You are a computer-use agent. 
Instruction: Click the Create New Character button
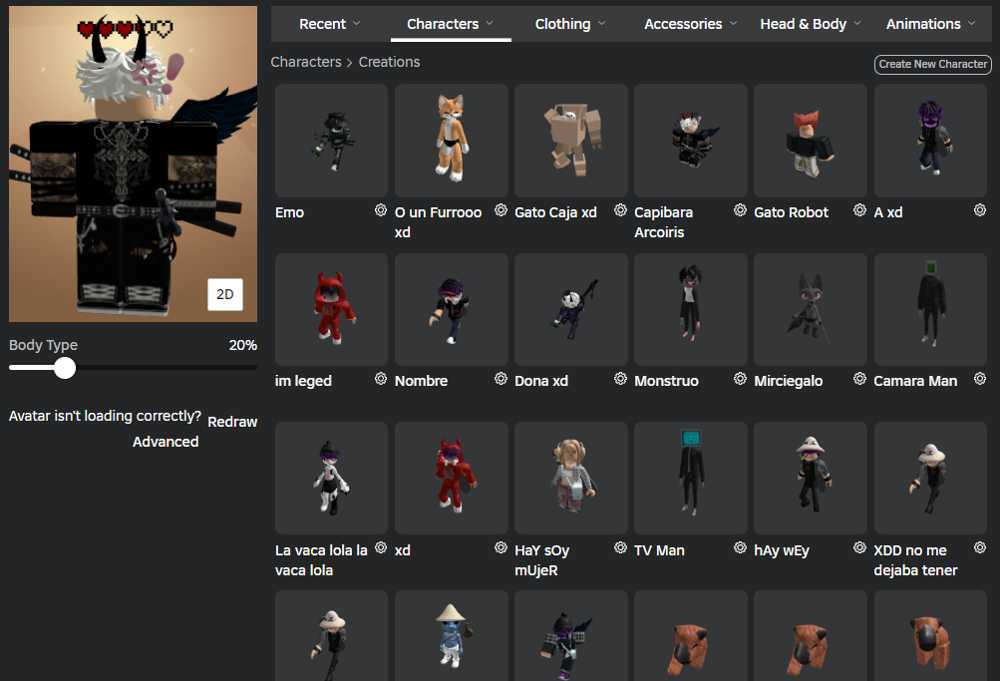[x=932, y=64]
